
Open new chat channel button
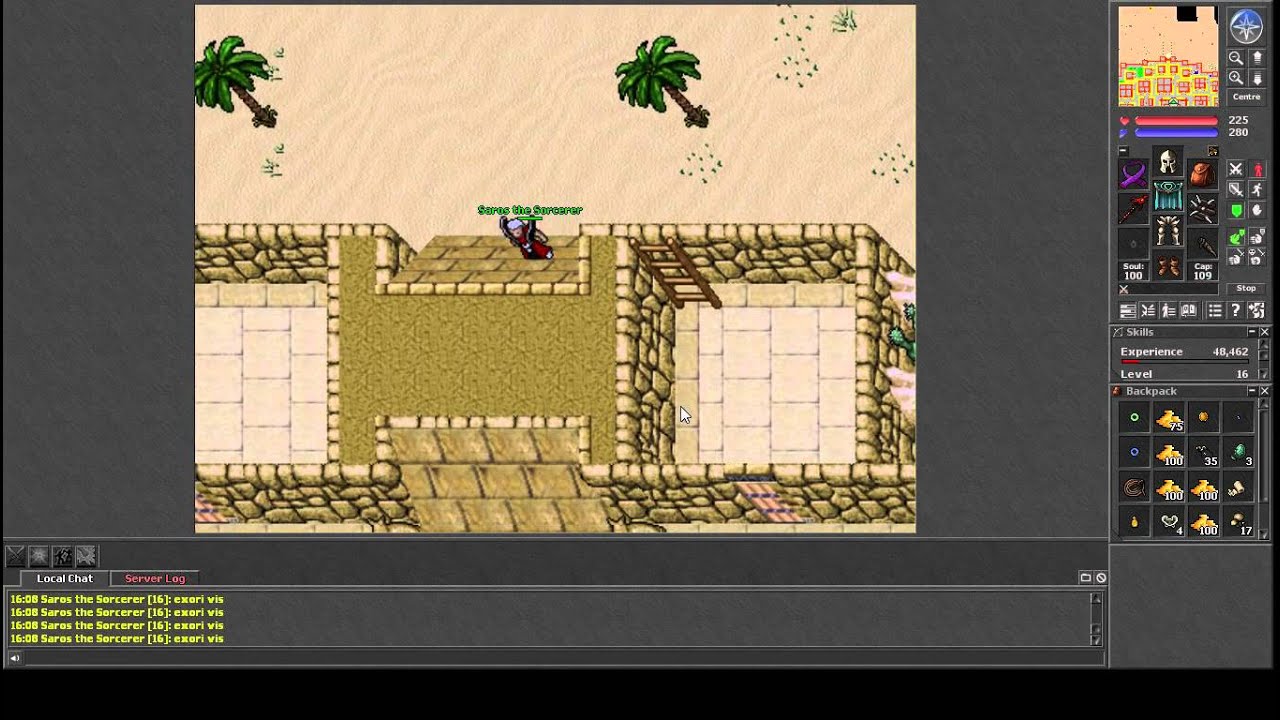pos(1085,577)
